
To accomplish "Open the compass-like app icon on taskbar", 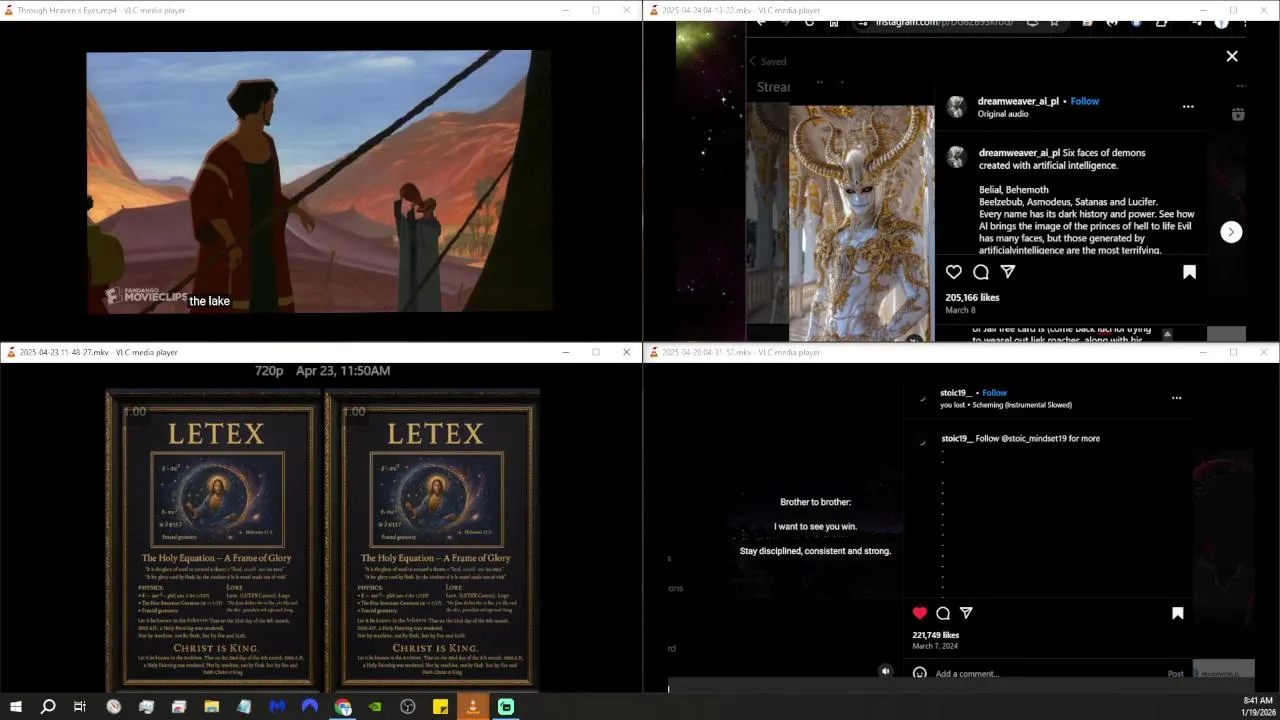I will [114, 707].
